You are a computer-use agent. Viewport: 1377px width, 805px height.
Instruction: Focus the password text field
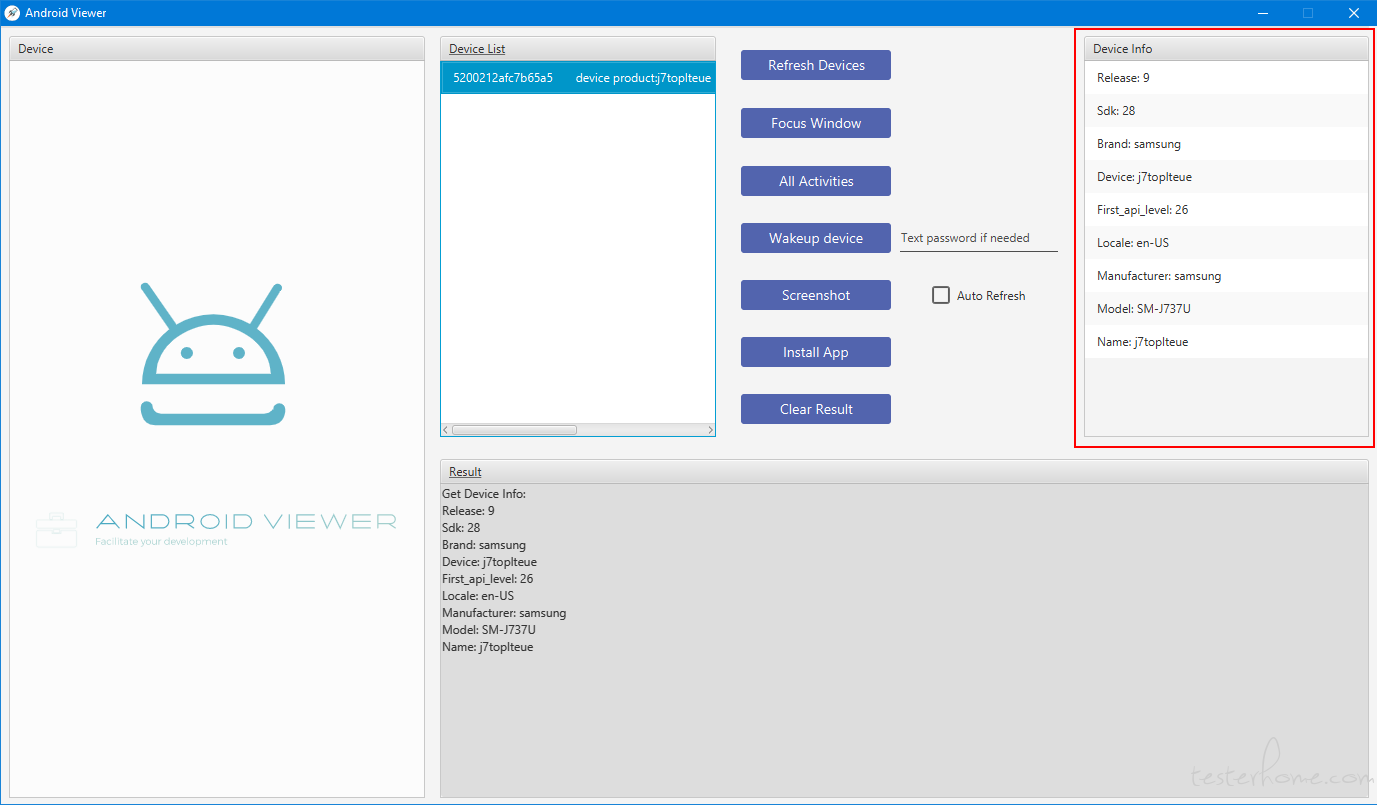(979, 238)
